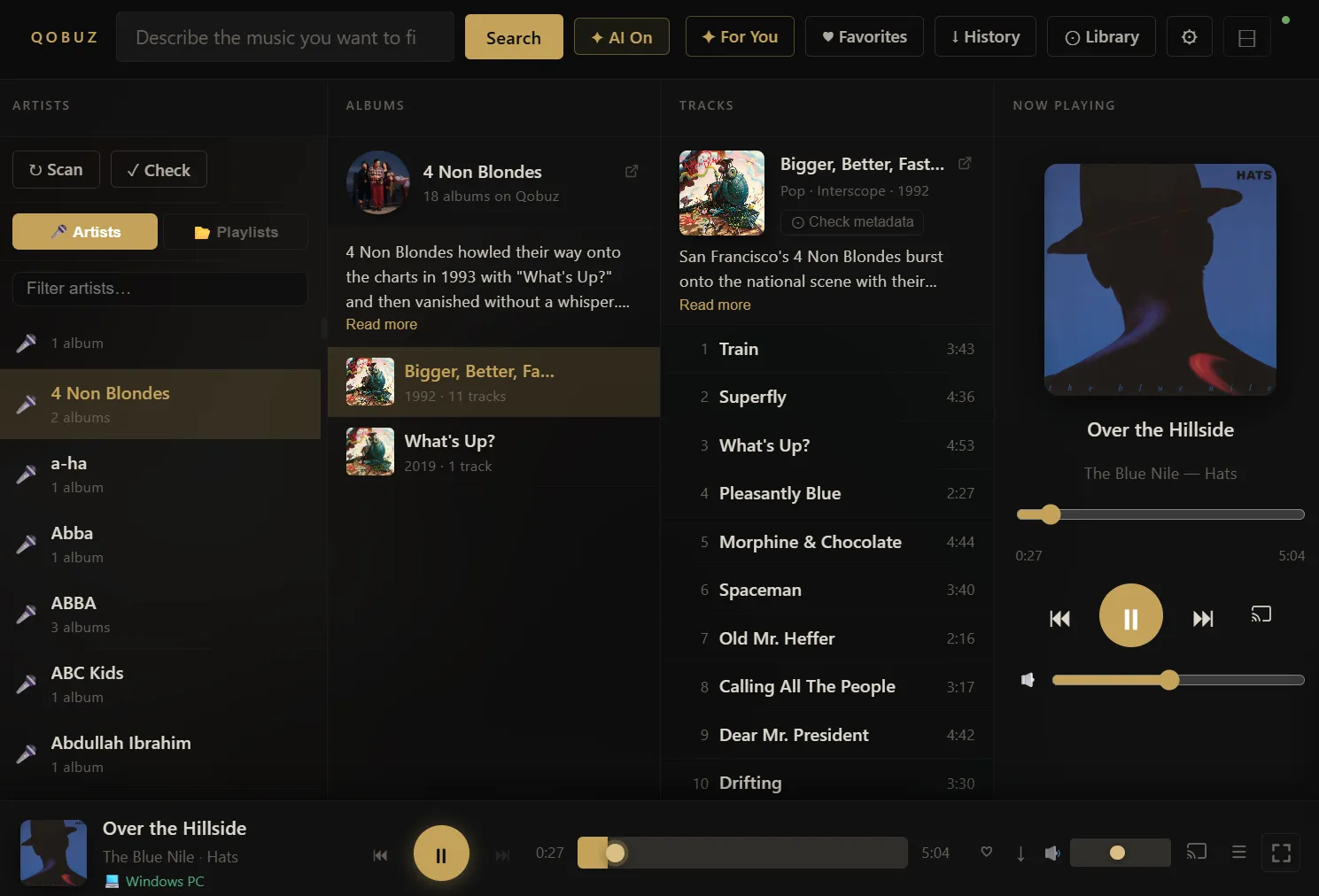The image size is (1319, 896).
Task: Toggle the AI On switch
Action: pyautogui.click(x=621, y=36)
